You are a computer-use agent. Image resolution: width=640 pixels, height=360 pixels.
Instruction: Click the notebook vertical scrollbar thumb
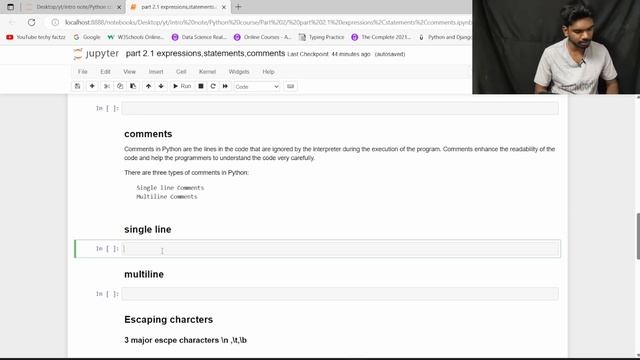[x=638, y=236]
